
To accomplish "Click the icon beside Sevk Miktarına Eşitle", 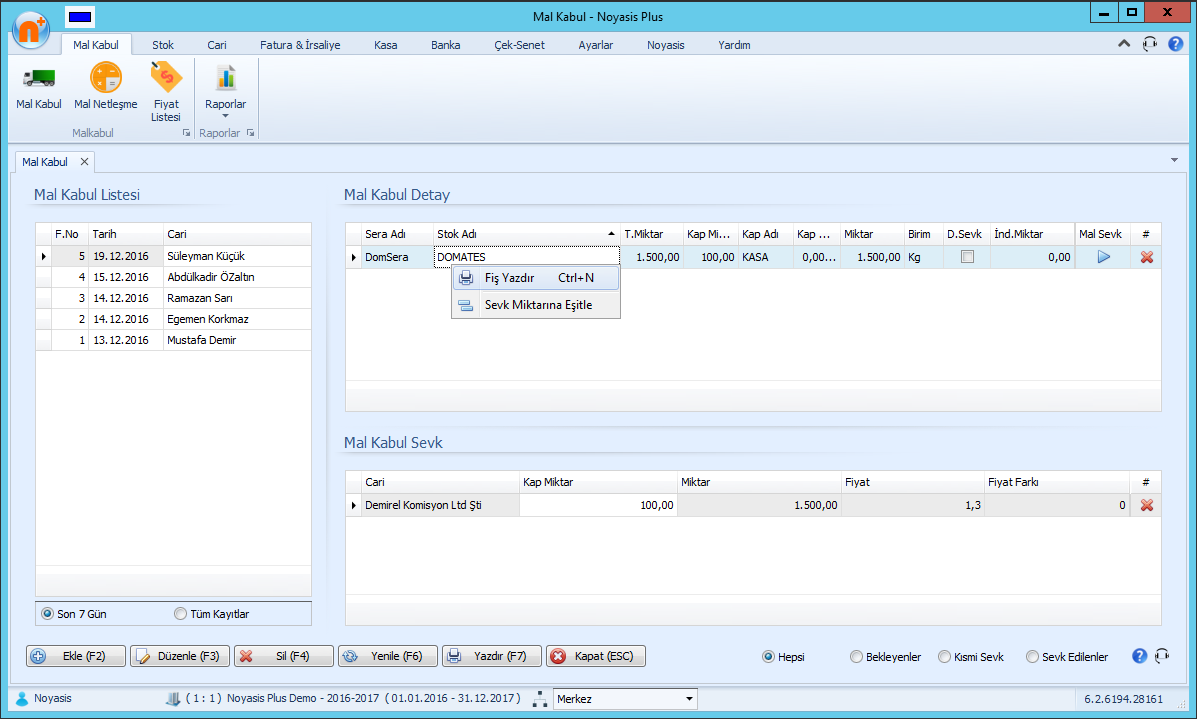I will point(466,305).
